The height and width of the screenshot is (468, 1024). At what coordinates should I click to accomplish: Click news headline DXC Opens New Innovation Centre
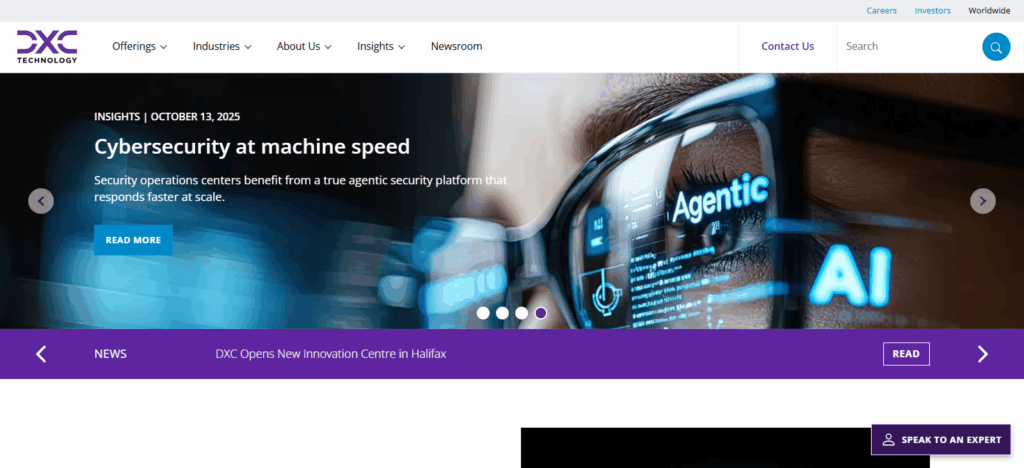(331, 354)
